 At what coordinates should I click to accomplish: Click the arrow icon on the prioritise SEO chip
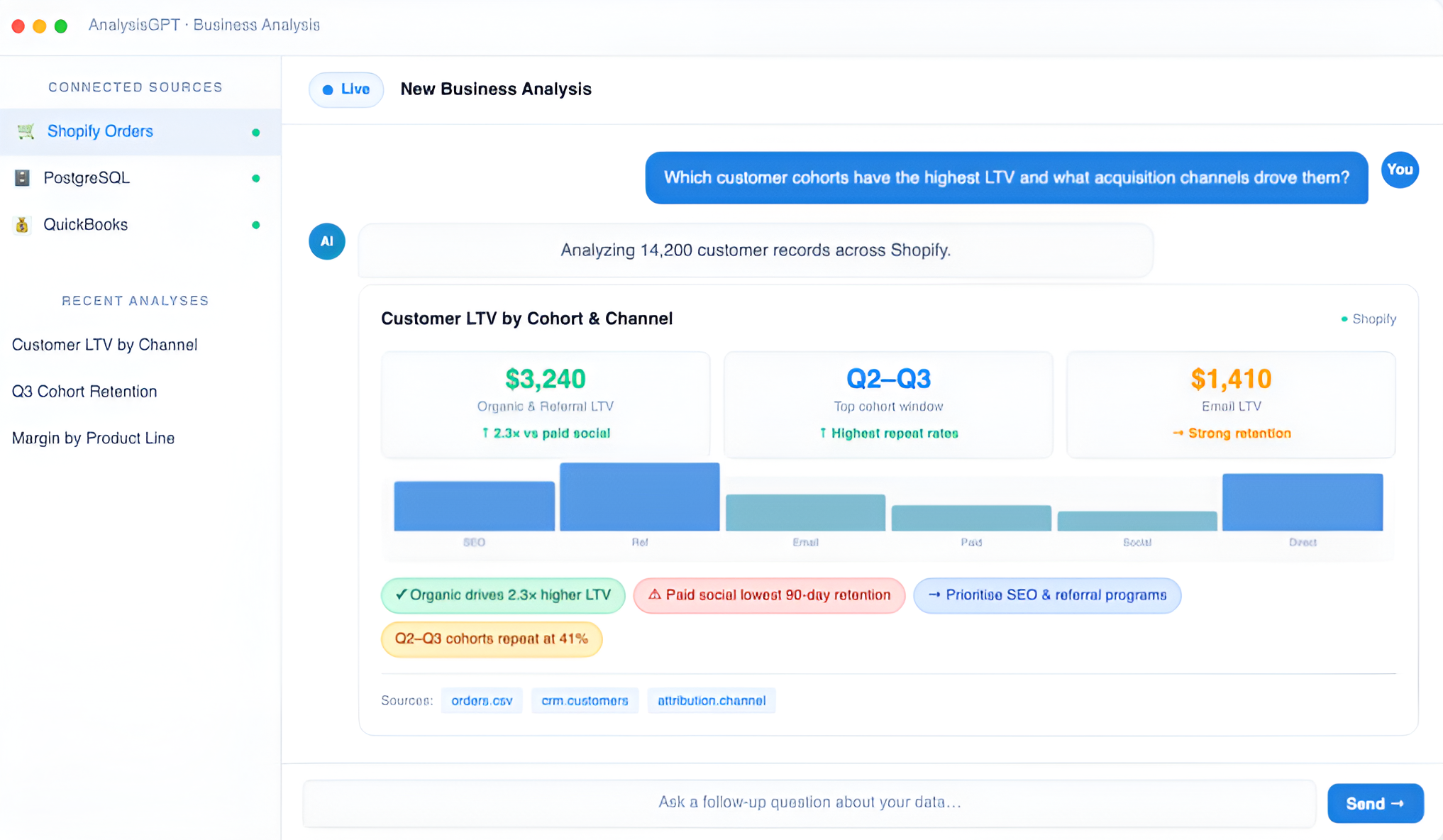[x=935, y=595]
